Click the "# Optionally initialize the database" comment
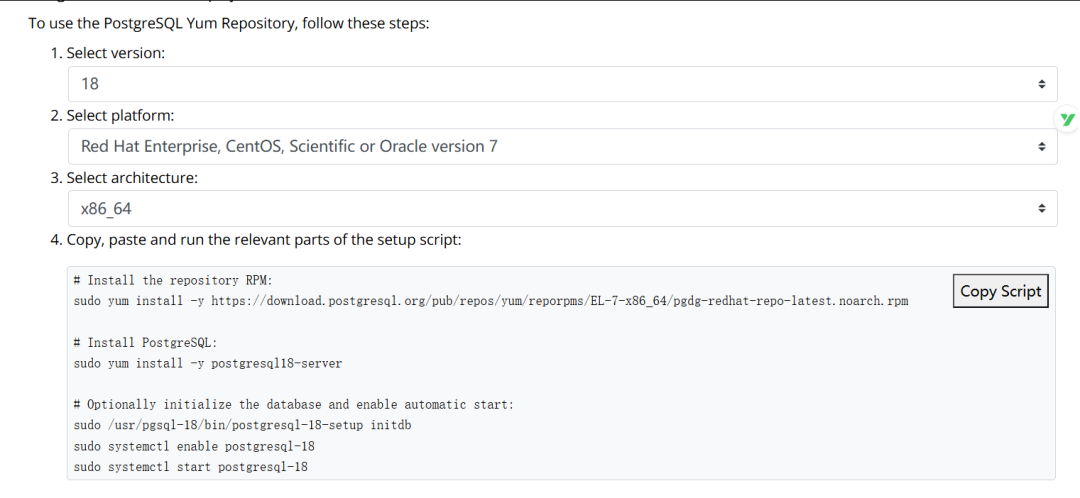This screenshot has height=498, width=1080. (293, 404)
